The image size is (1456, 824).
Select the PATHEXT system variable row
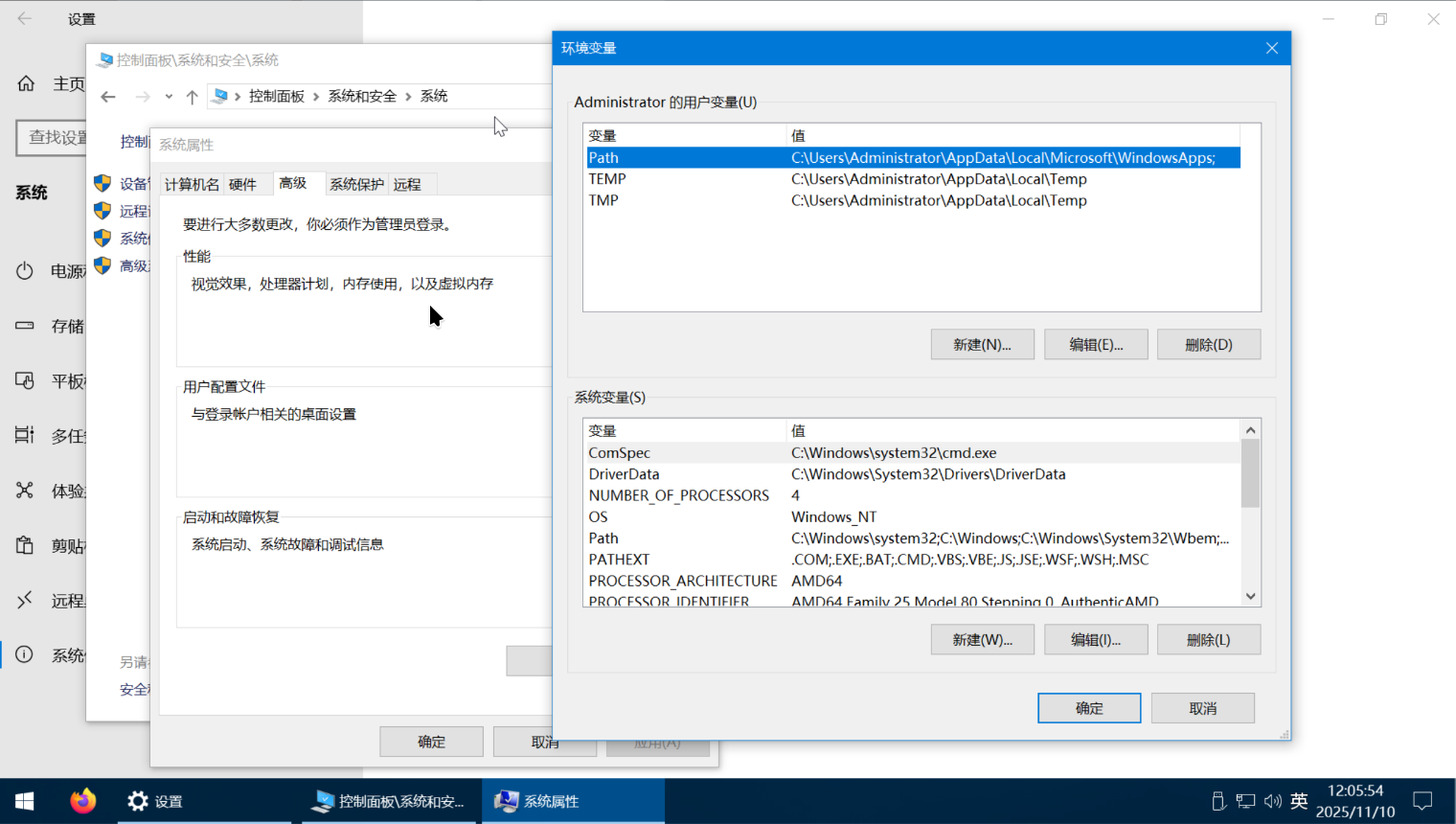pos(619,560)
